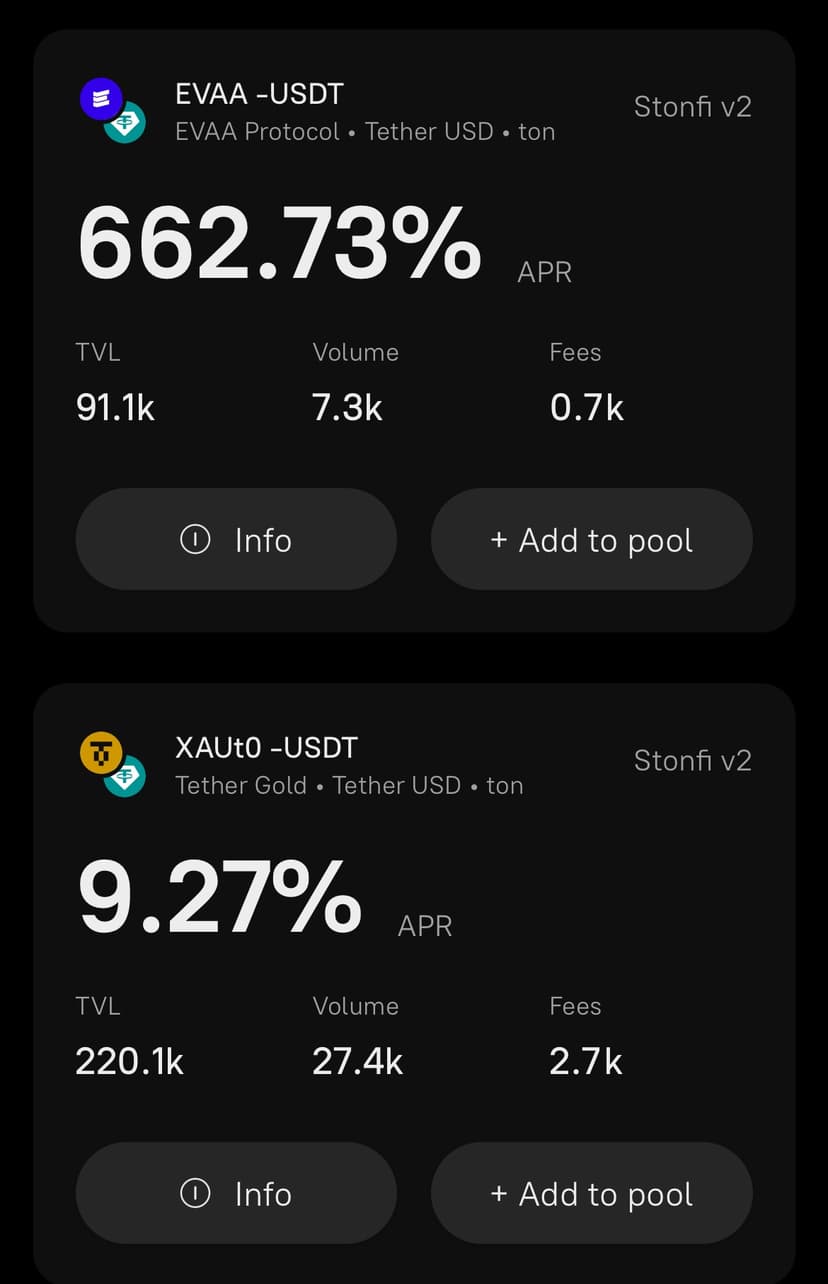This screenshot has width=828, height=1284.
Task: Tap the 27.4k Volume value
Action: tap(357, 1061)
